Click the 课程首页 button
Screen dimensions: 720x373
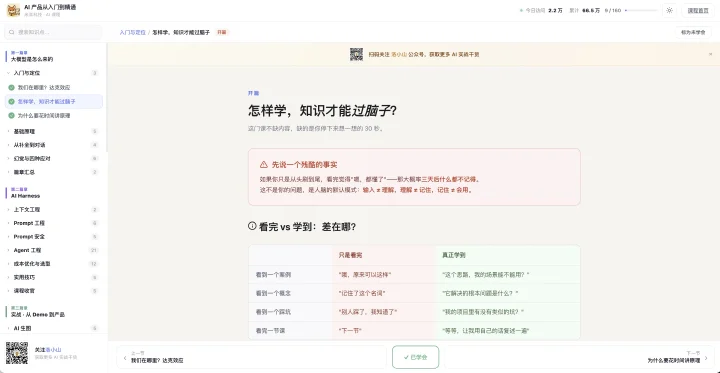coord(698,10)
